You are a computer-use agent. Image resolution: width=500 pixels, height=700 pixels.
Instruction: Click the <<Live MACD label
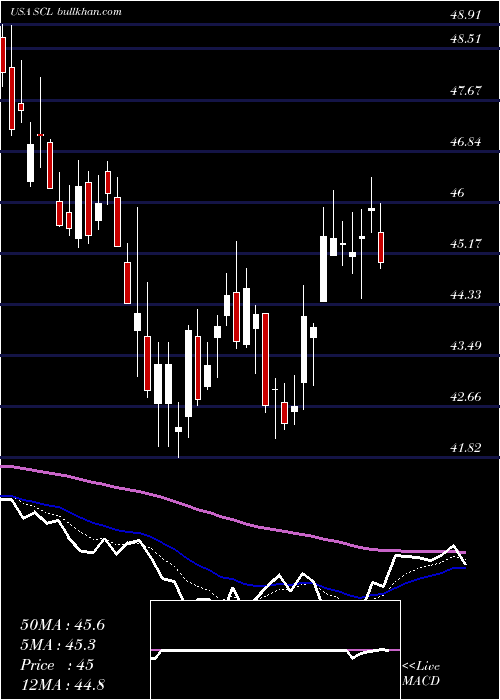[421, 673]
